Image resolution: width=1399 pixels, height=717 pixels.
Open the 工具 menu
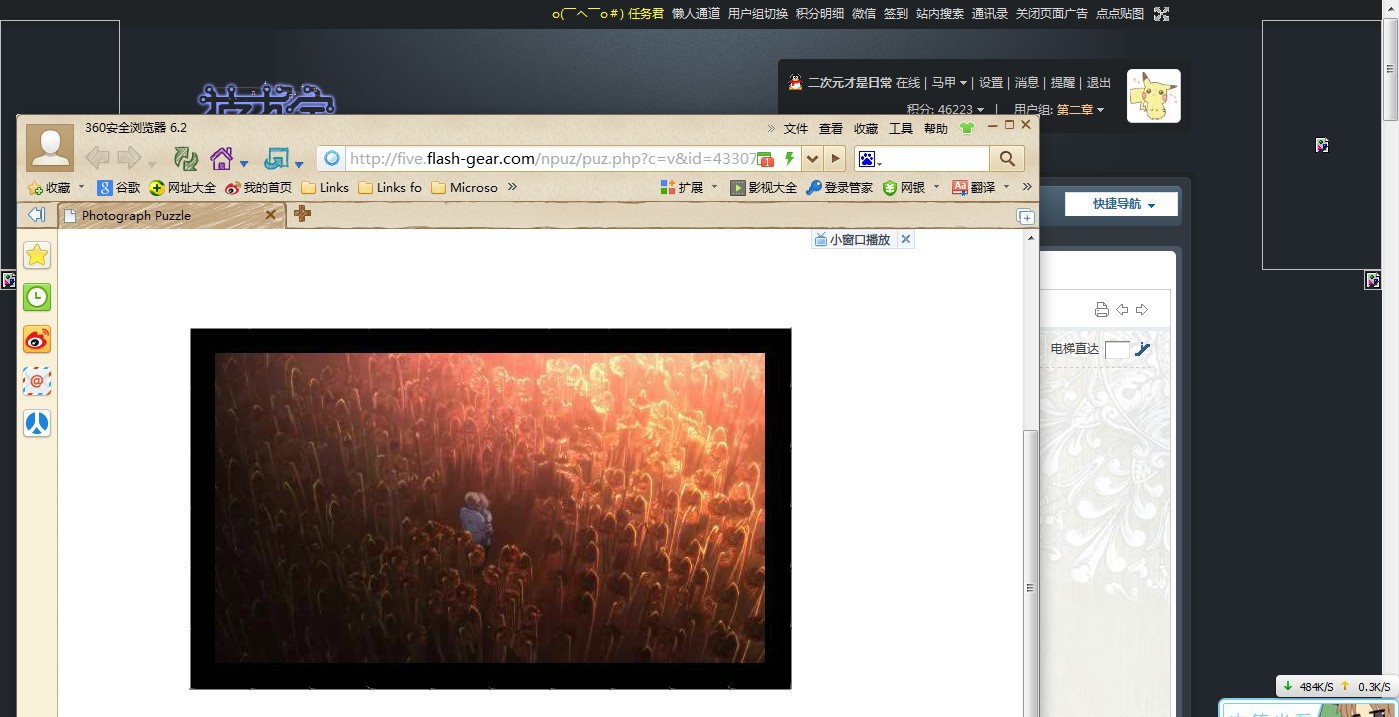[901, 128]
